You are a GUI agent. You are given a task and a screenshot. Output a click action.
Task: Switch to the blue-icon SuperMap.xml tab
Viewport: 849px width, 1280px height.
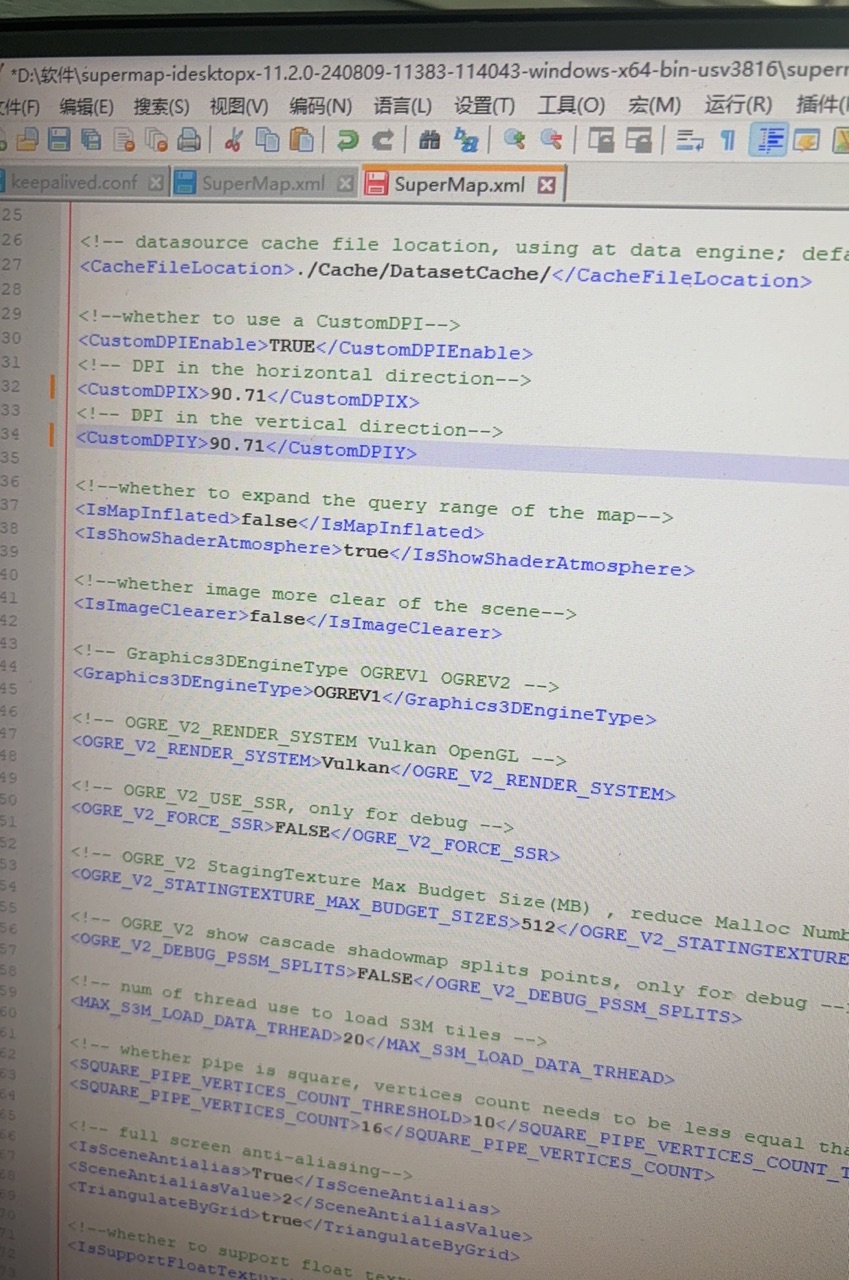(x=262, y=184)
